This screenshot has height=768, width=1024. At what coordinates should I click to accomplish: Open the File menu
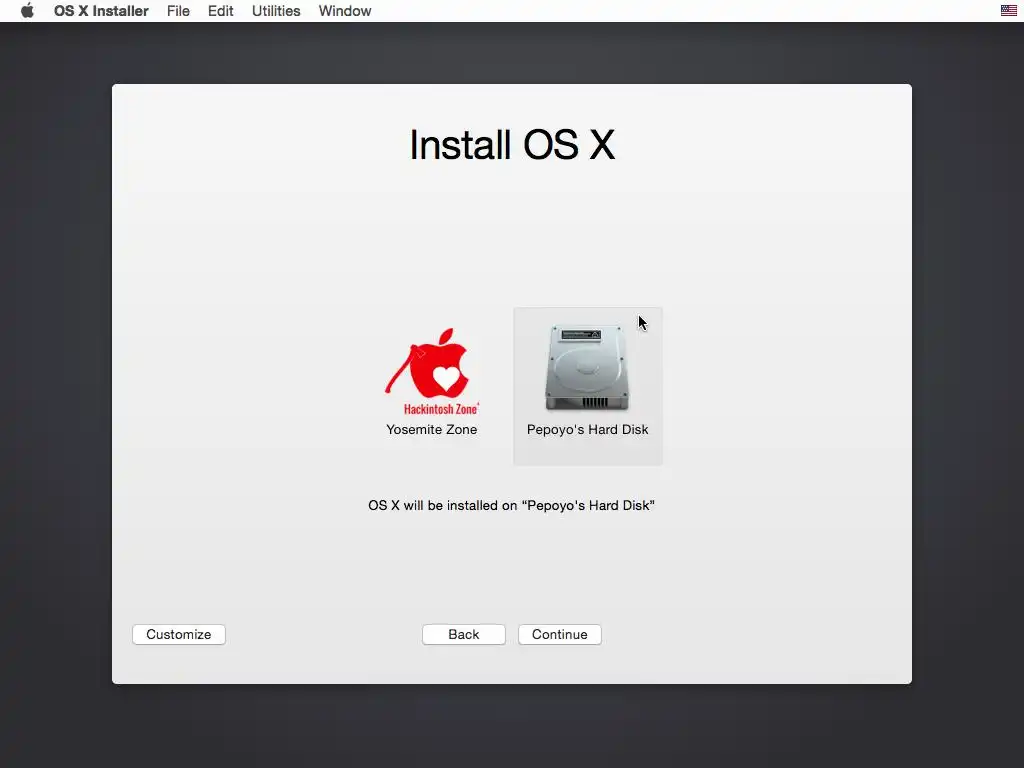coord(178,11)
